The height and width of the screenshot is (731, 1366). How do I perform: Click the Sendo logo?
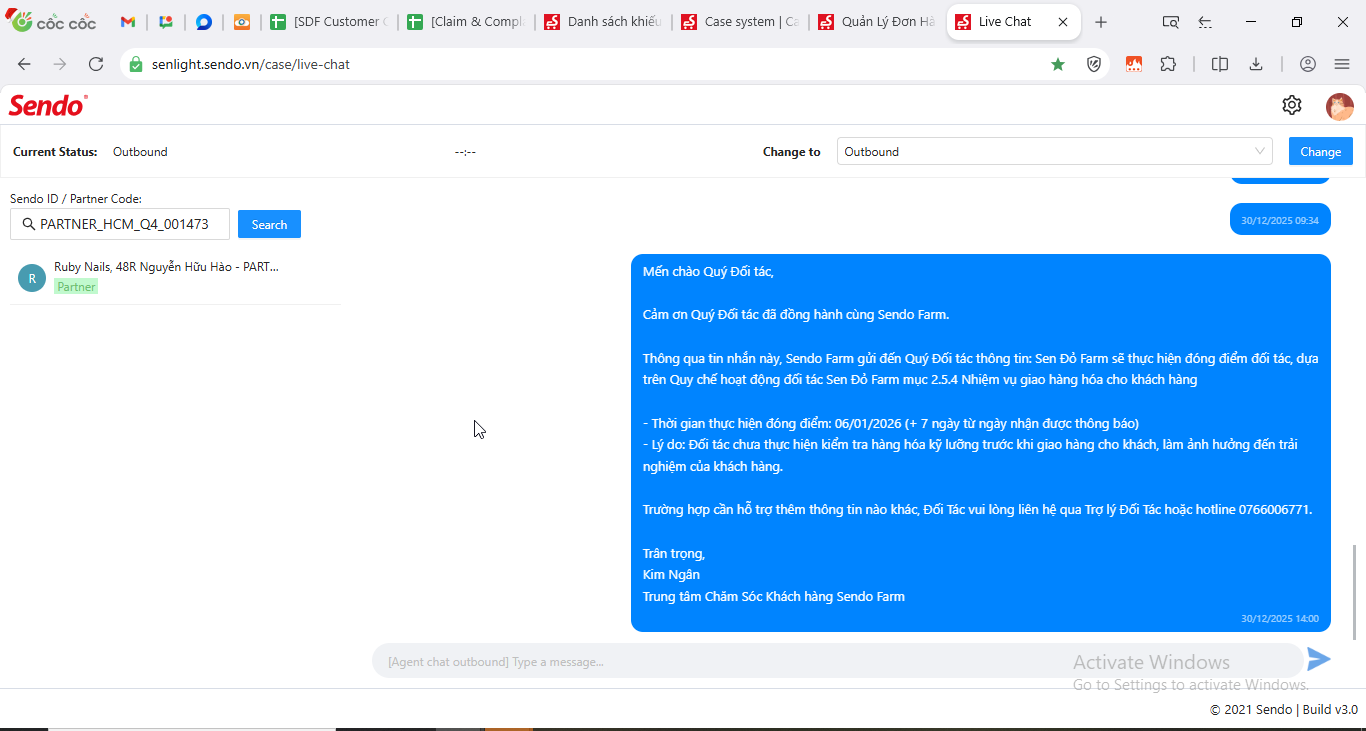48,105
